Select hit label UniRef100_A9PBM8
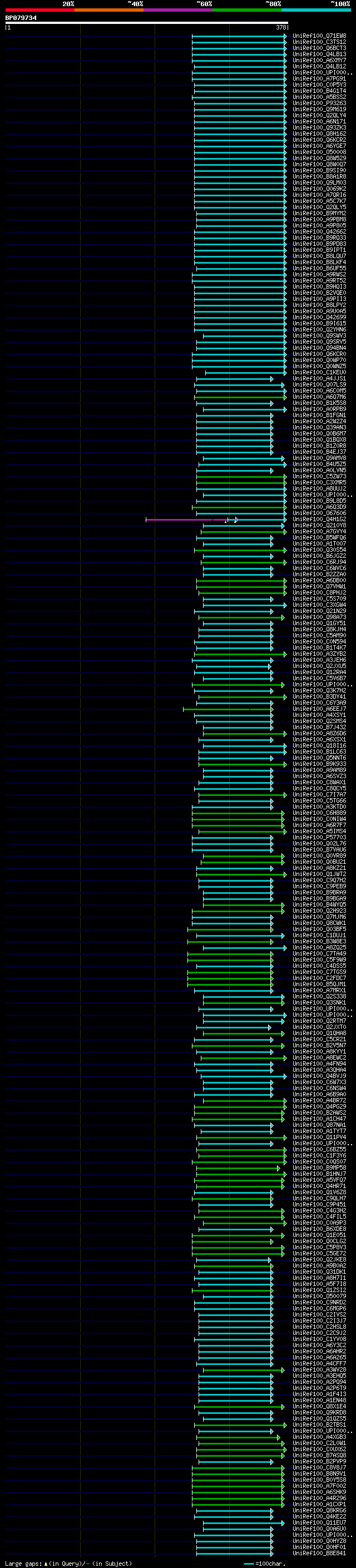 pyautogui.click(x=319, y=219)
